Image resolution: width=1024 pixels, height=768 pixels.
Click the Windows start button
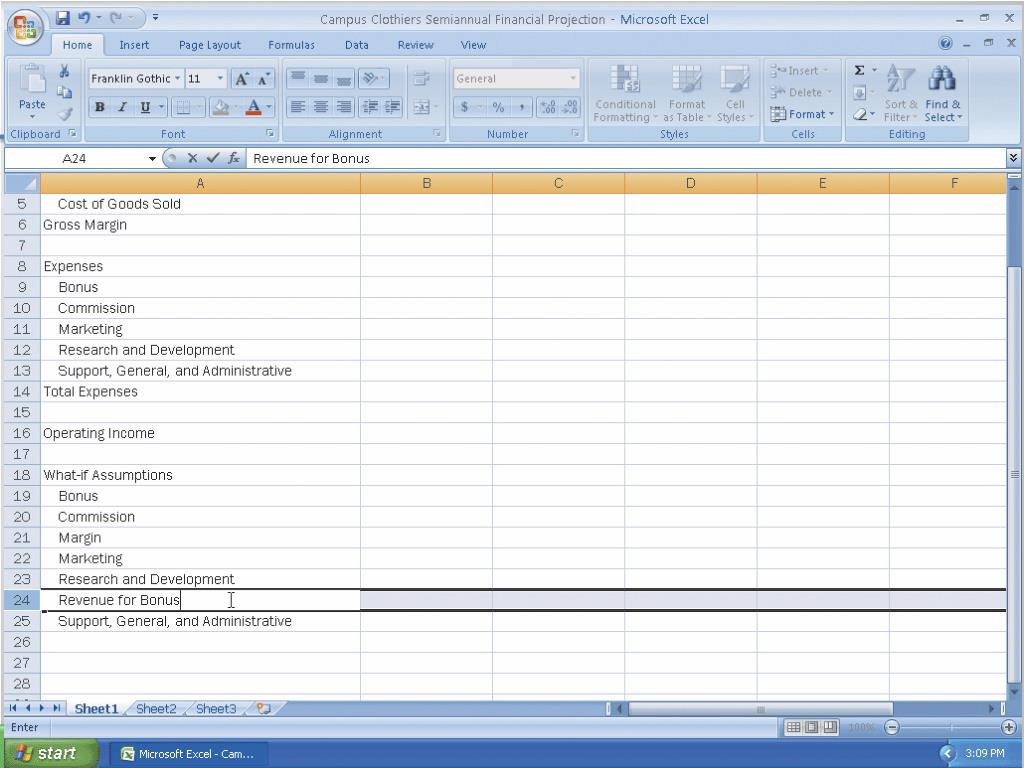tap(51, 753)
